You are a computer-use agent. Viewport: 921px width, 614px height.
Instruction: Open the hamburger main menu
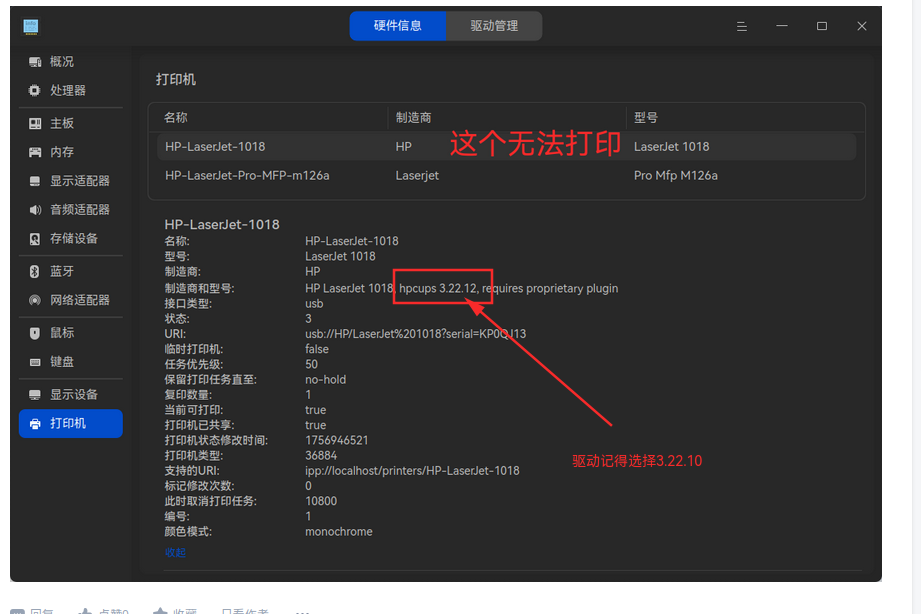(742, 26)
